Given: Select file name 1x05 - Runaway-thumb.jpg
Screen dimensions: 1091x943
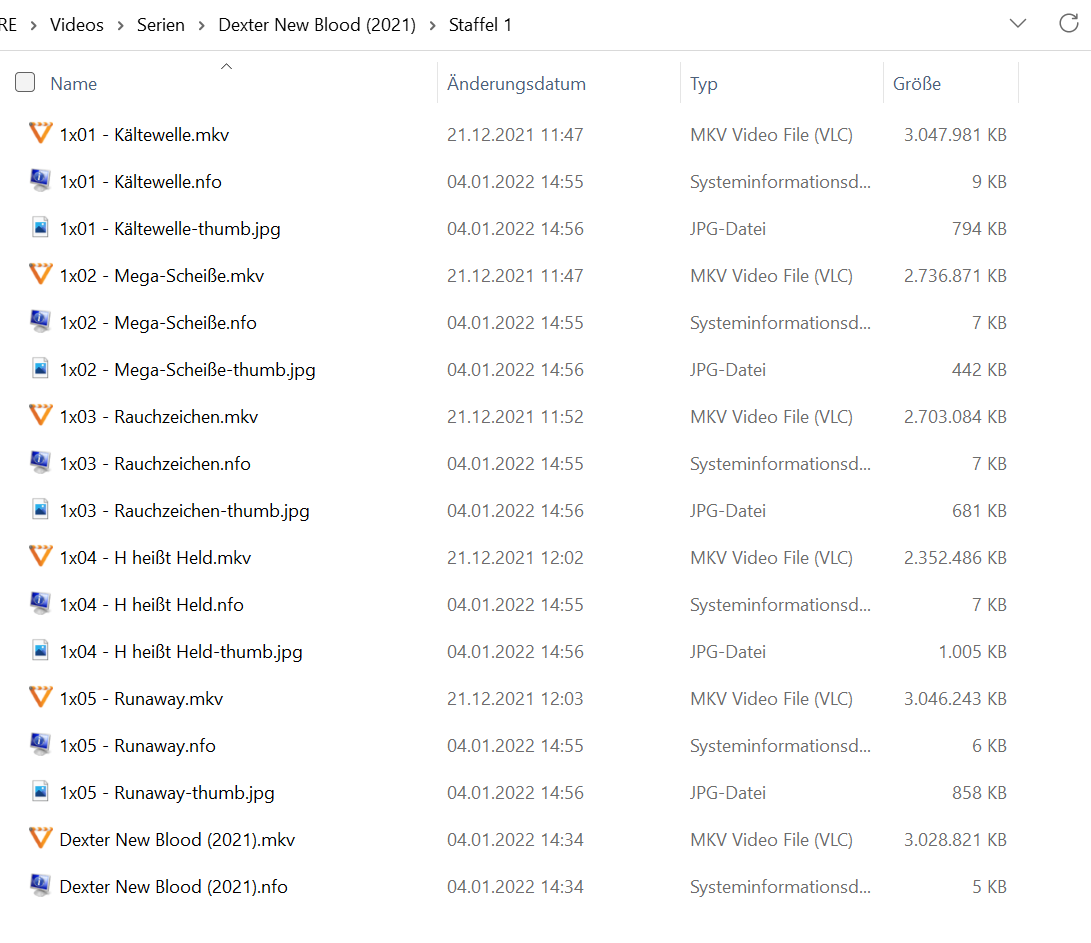Looking at the screenshot, I should 167,793.
